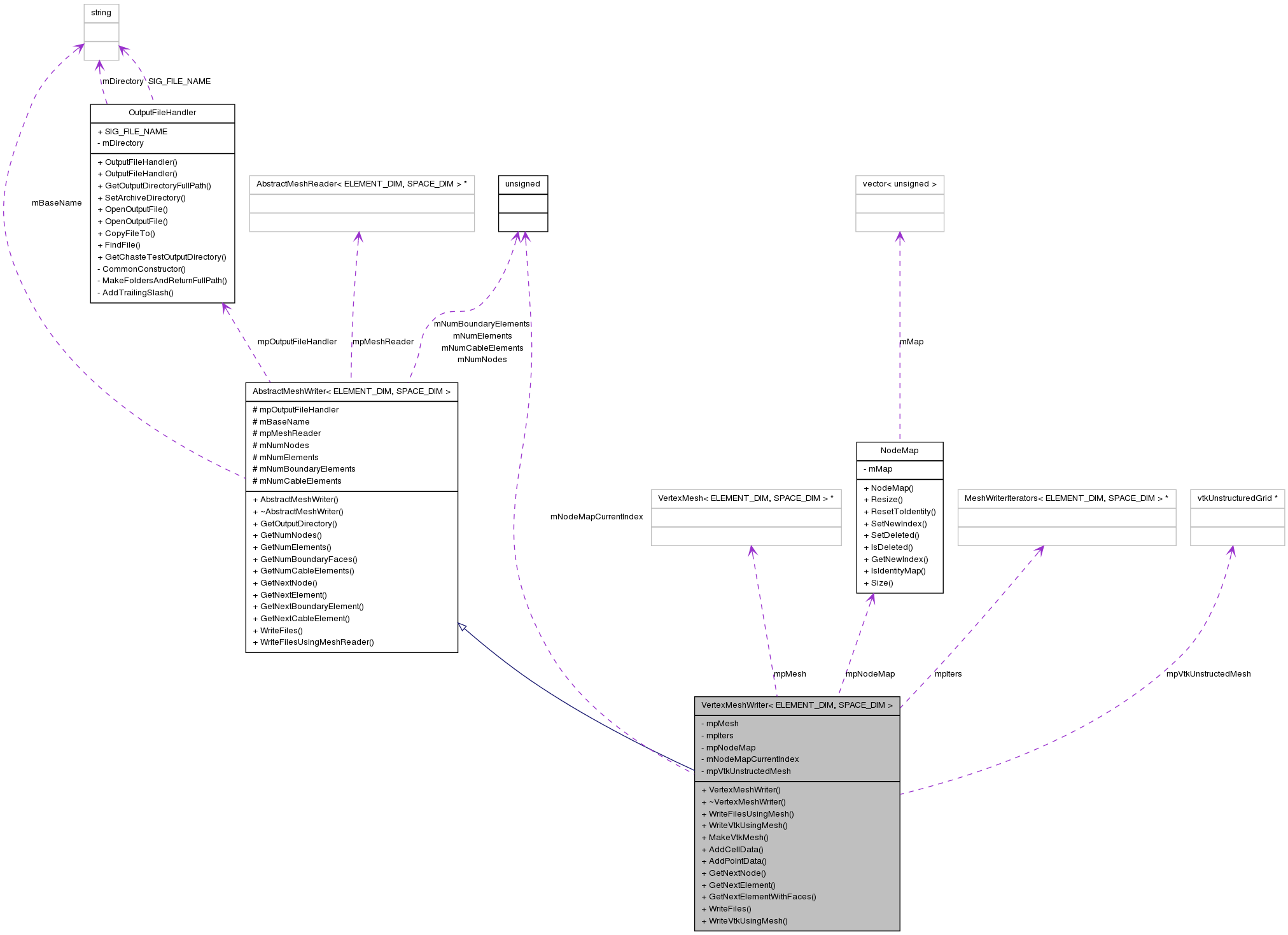Select the ResetToIdentity() method in NodeMap
Viewport: 1288px width, 935px height.
click(x=899, y=511)
